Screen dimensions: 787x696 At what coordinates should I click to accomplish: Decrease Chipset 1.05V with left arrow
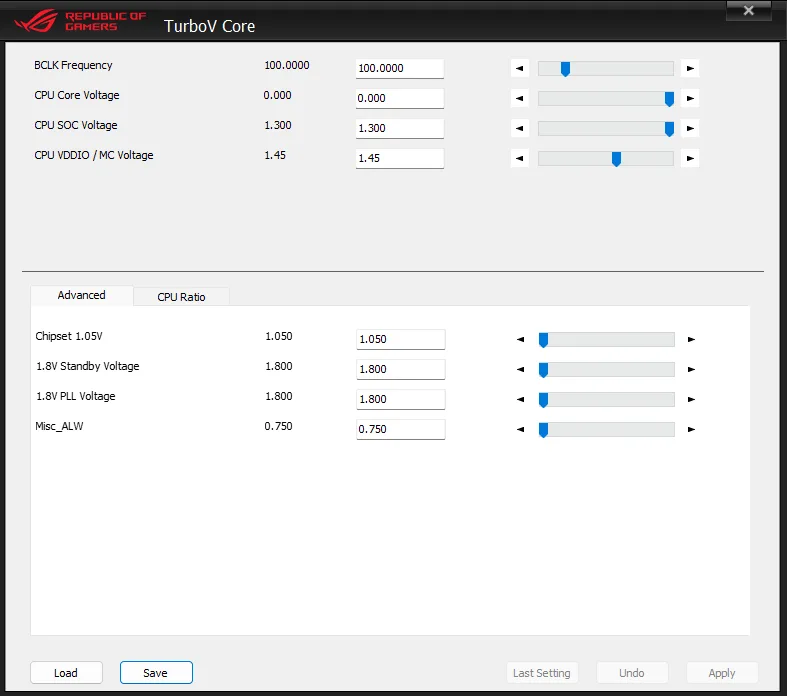pos(520,340)
